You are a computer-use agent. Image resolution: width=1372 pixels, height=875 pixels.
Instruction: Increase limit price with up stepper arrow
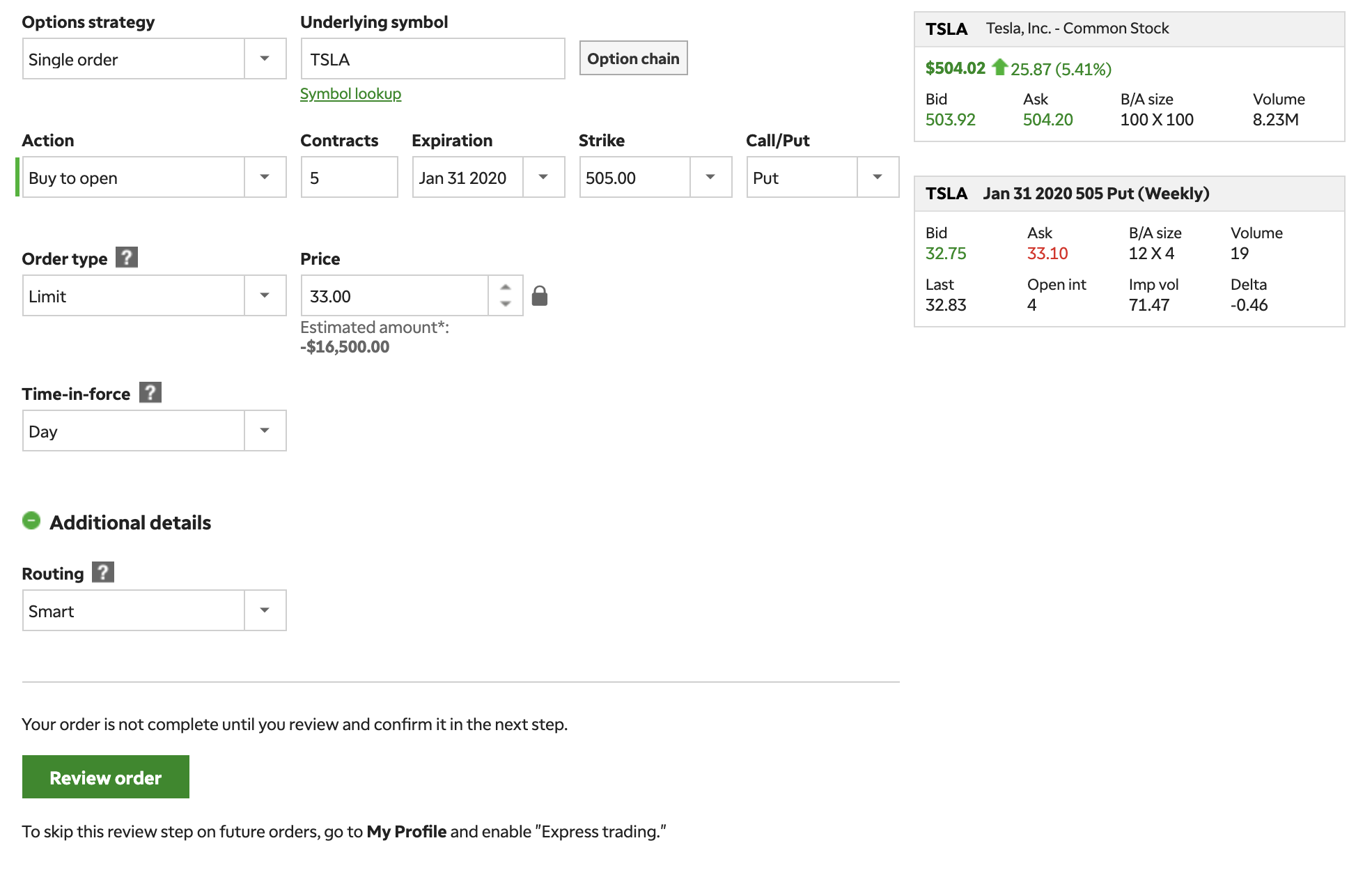pyautogui.click(x=506, y=287)
